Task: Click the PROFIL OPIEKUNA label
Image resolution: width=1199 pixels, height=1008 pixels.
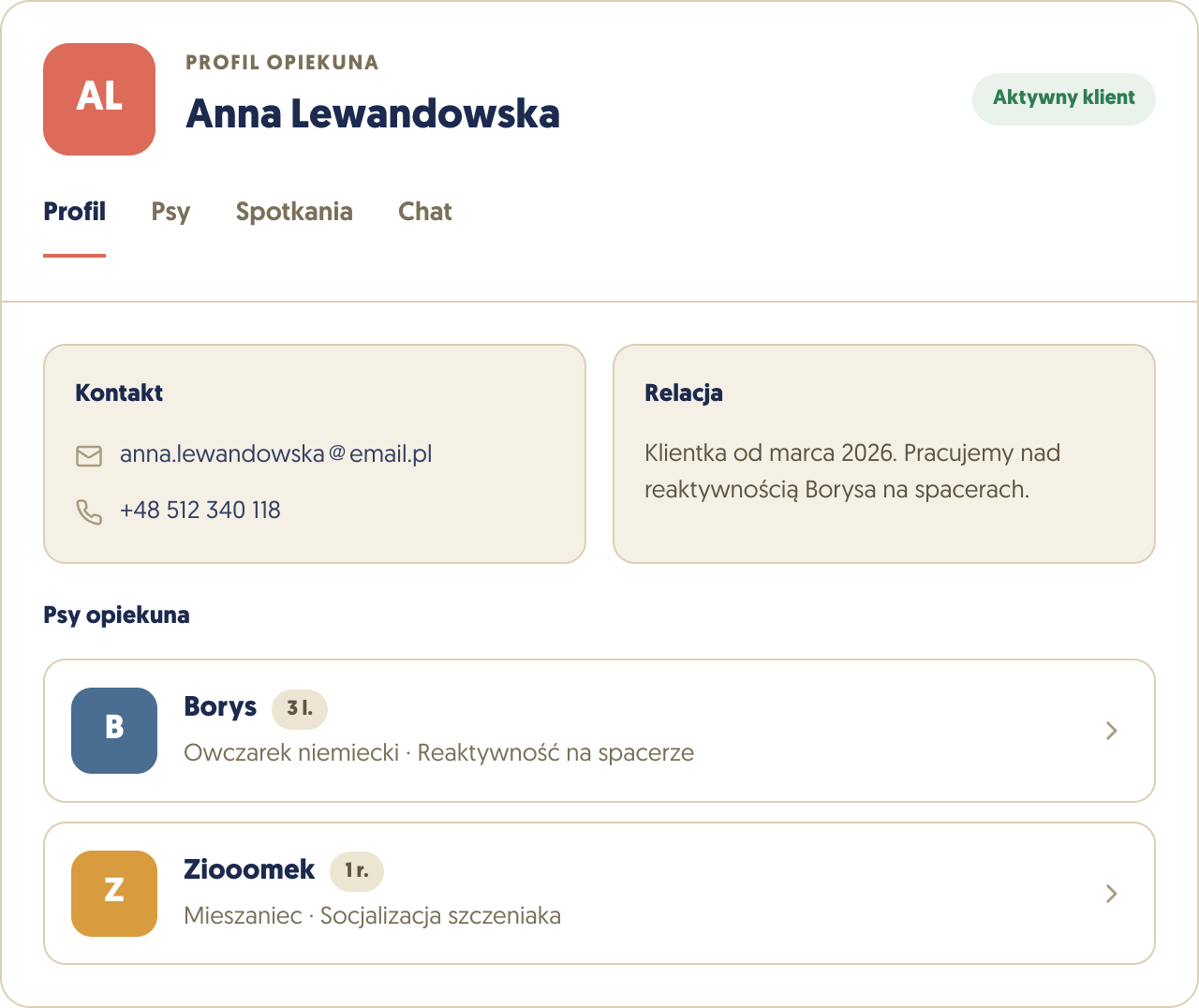Action: [x=282, y=63]
